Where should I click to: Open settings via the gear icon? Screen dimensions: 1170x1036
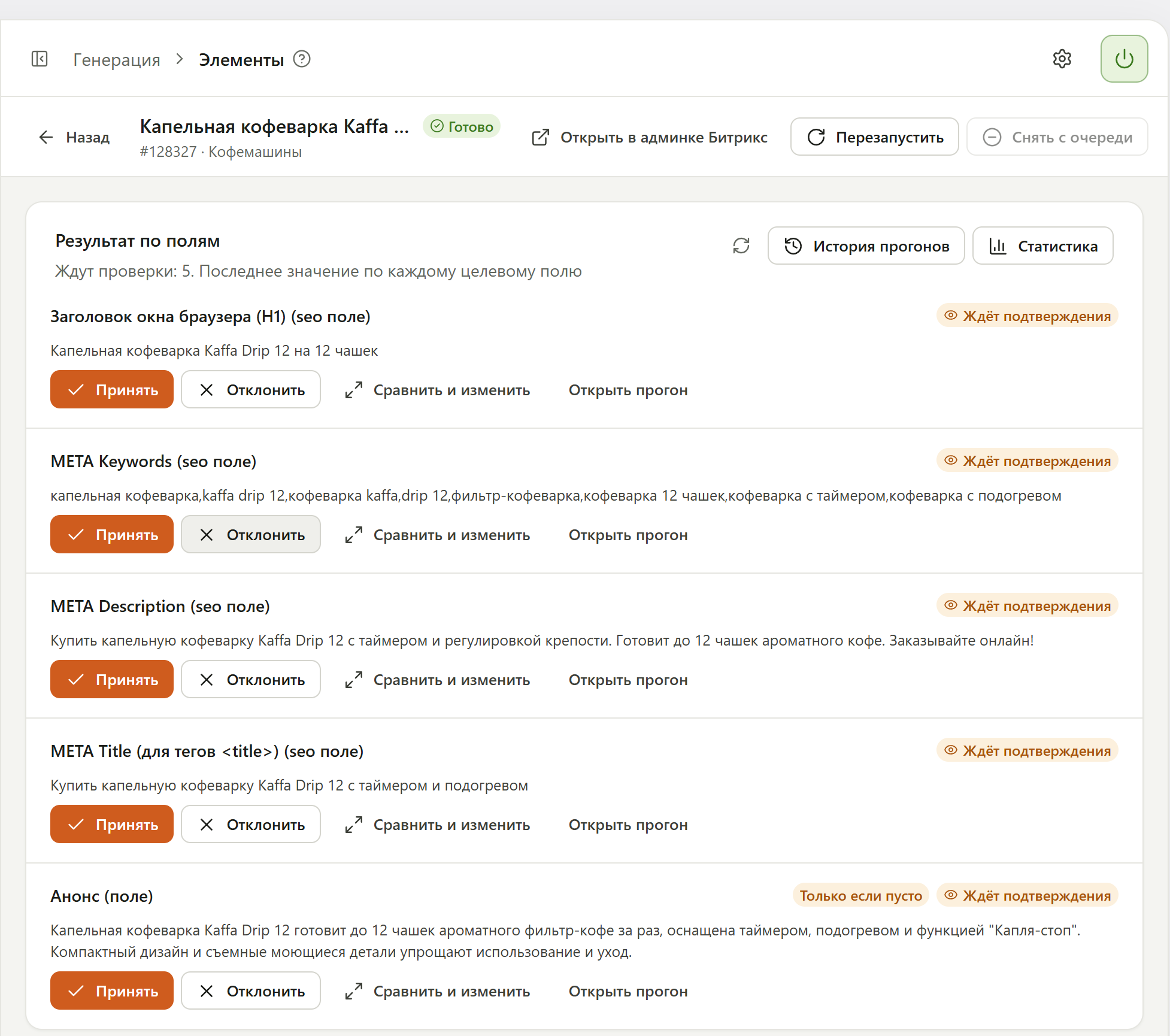1062,59
